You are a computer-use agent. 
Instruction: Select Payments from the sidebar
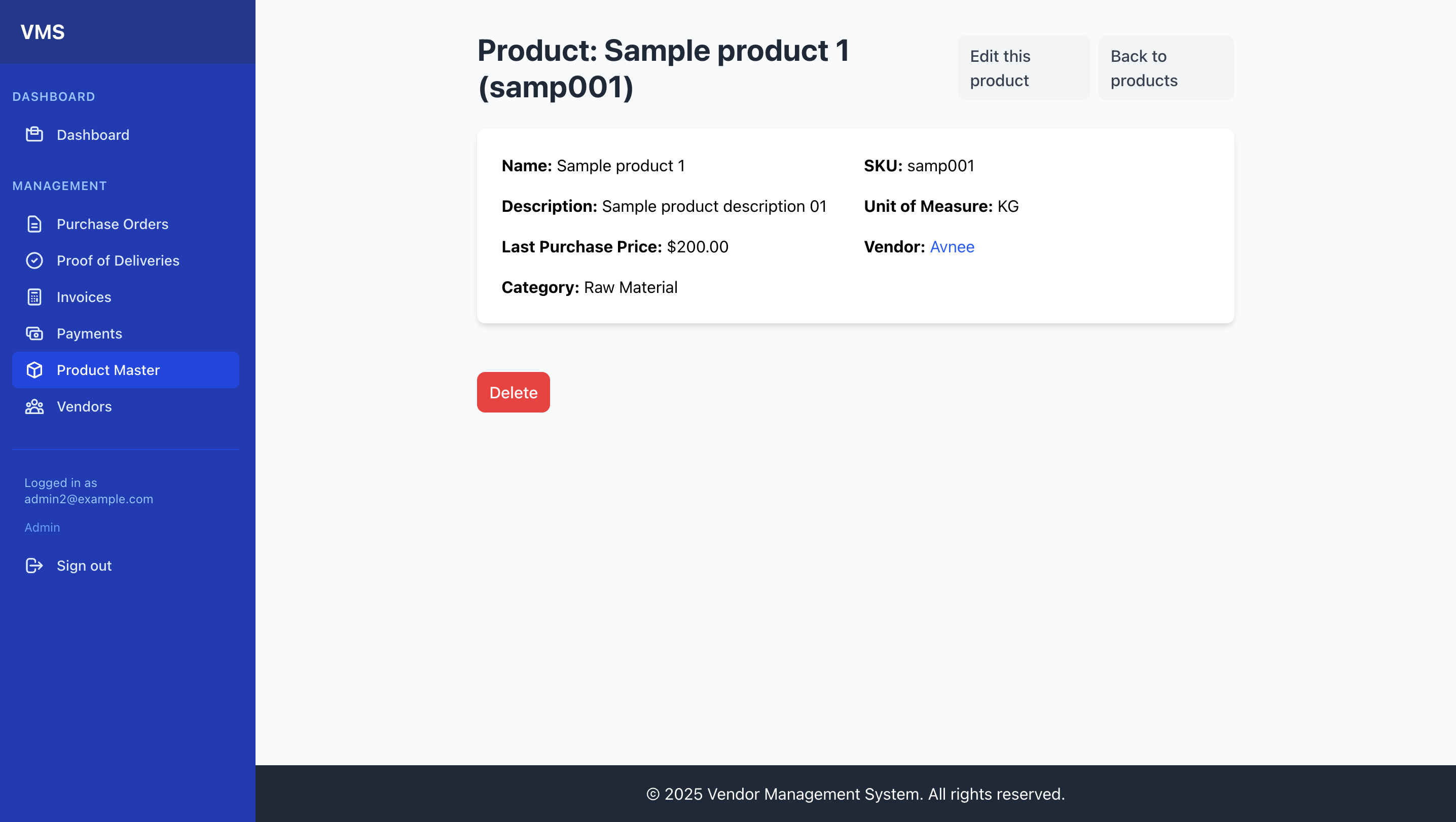click(89, 333)
